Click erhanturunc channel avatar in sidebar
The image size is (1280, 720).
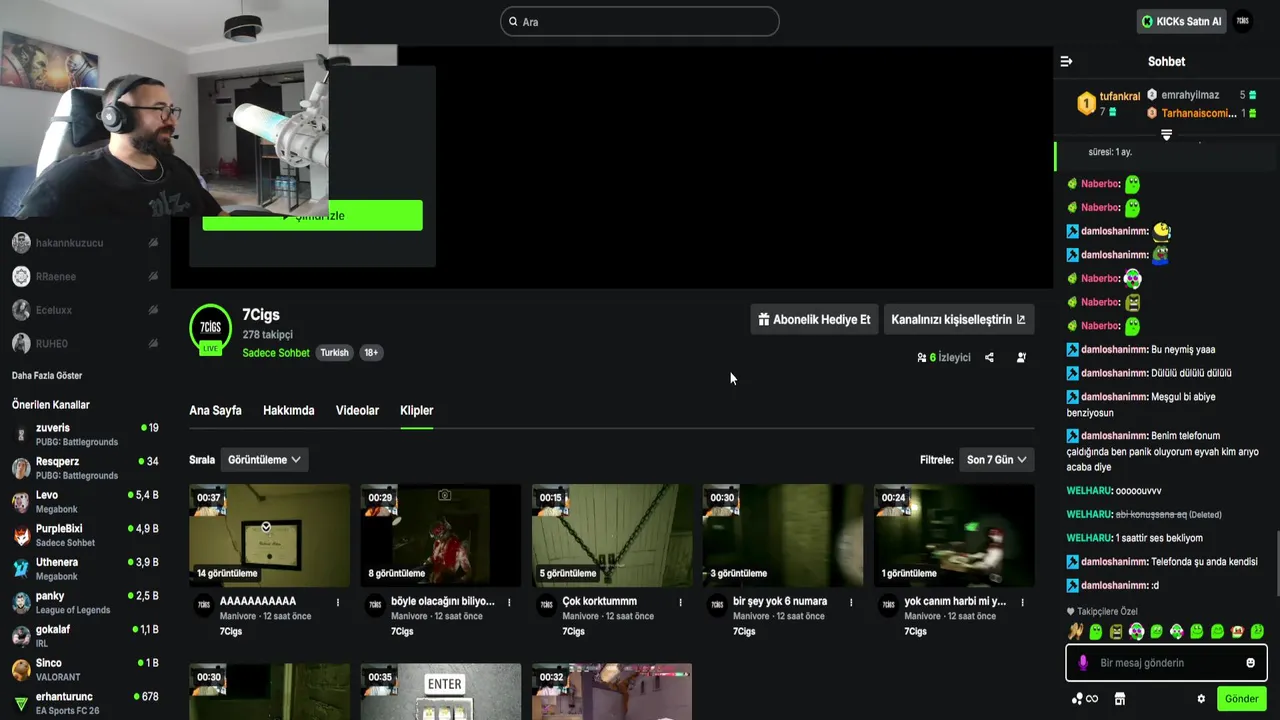pos(21,703)
